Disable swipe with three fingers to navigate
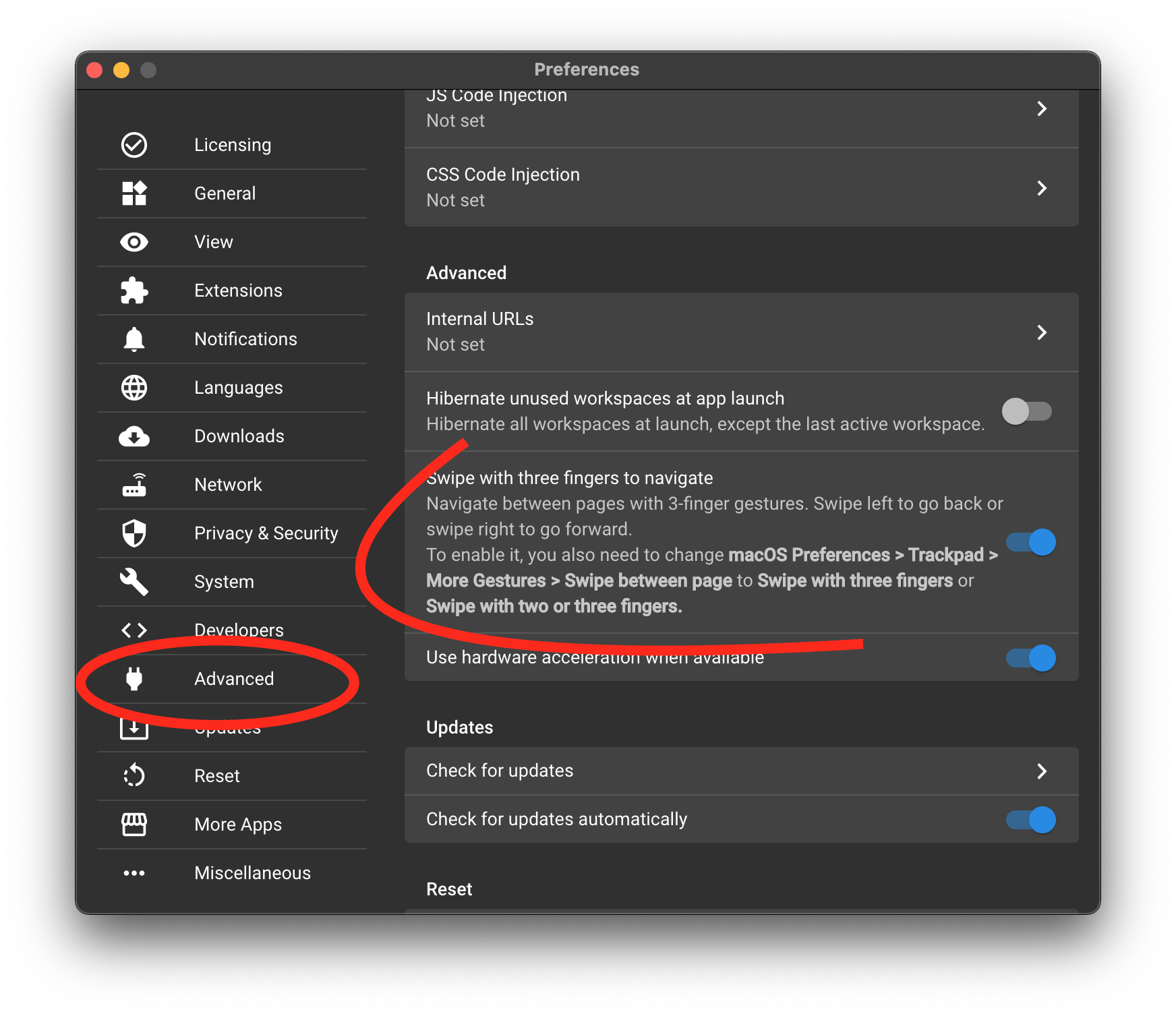1176x1014 pixels. click(x=1030, y=541)
